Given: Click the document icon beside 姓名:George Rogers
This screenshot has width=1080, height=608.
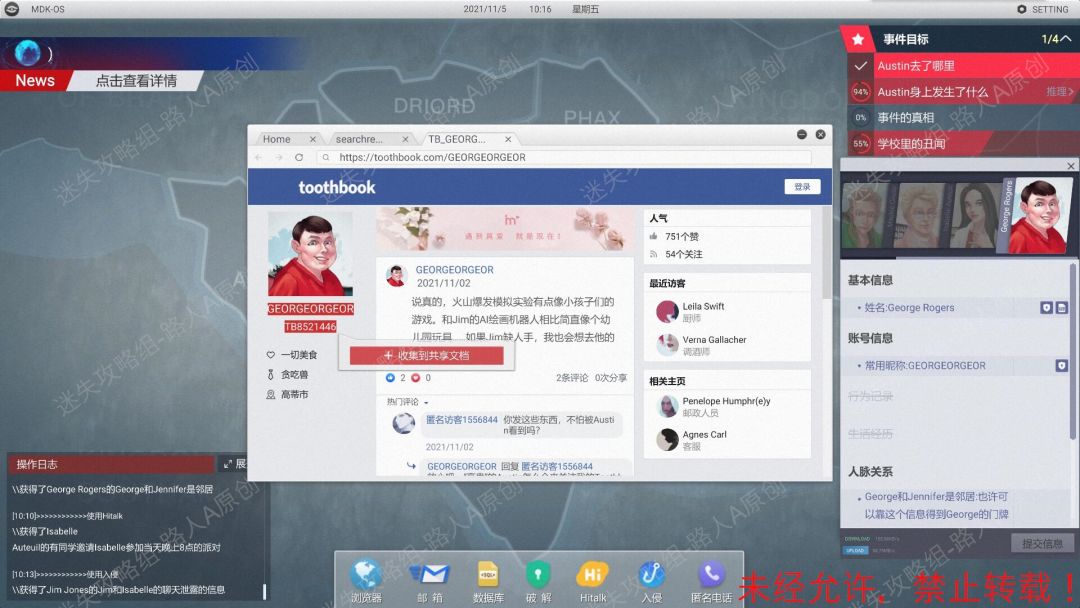Looking at the screenshot, I should tap(1061, 308).
